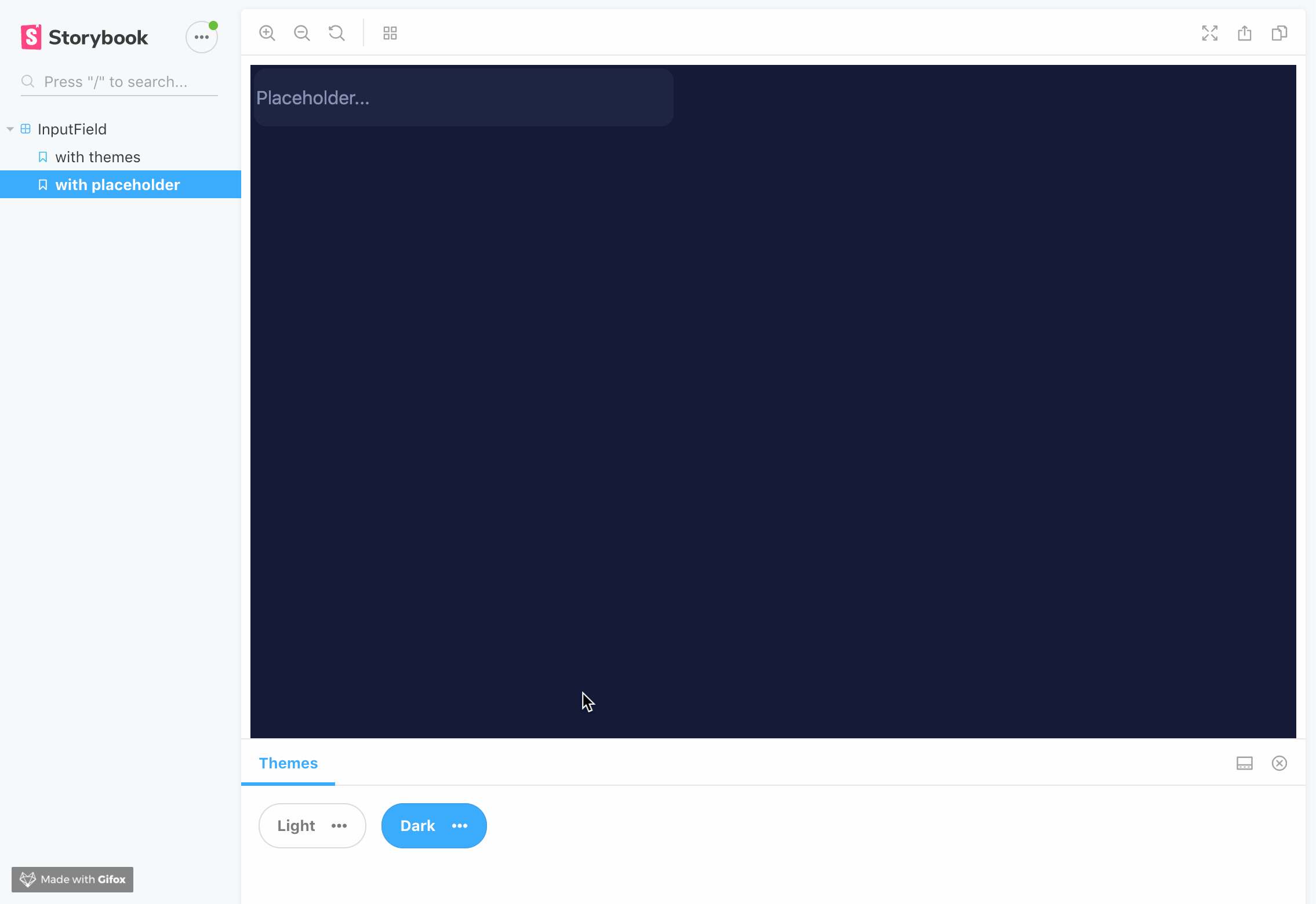The image size is (1316, 904).
Task: Collapse the InputField tree group
Action: point(10,129)
